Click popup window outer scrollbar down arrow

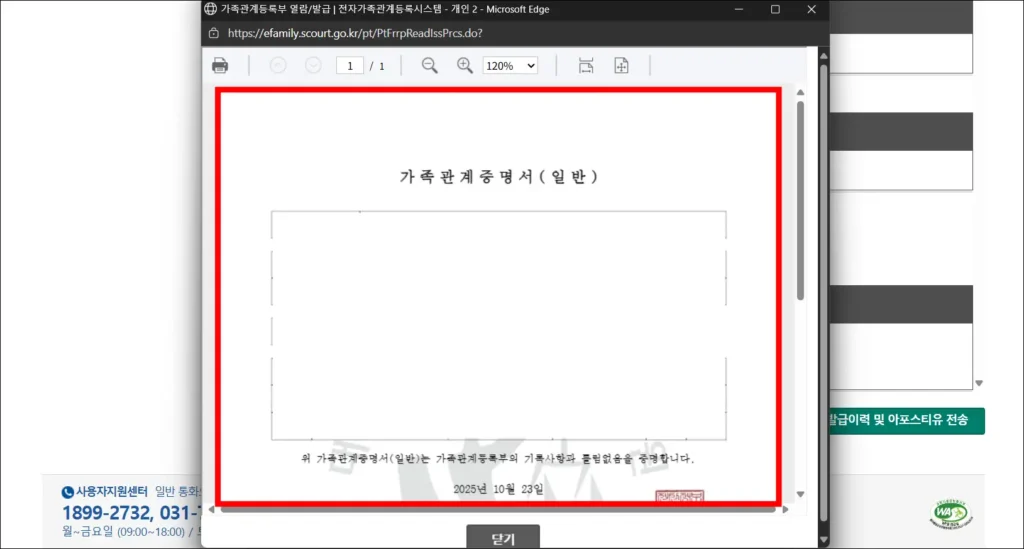(x=824, y=541)
